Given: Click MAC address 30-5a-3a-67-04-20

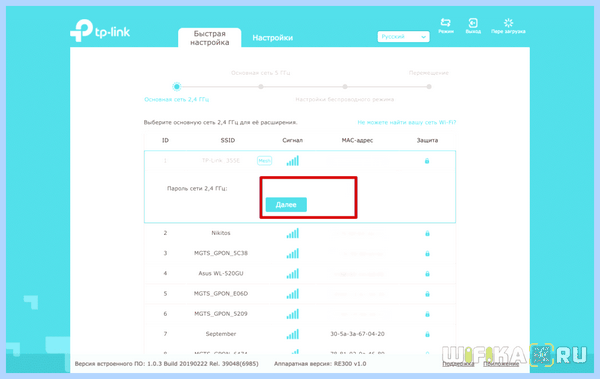Looking at the screenshot, I should tap(357, 334).
